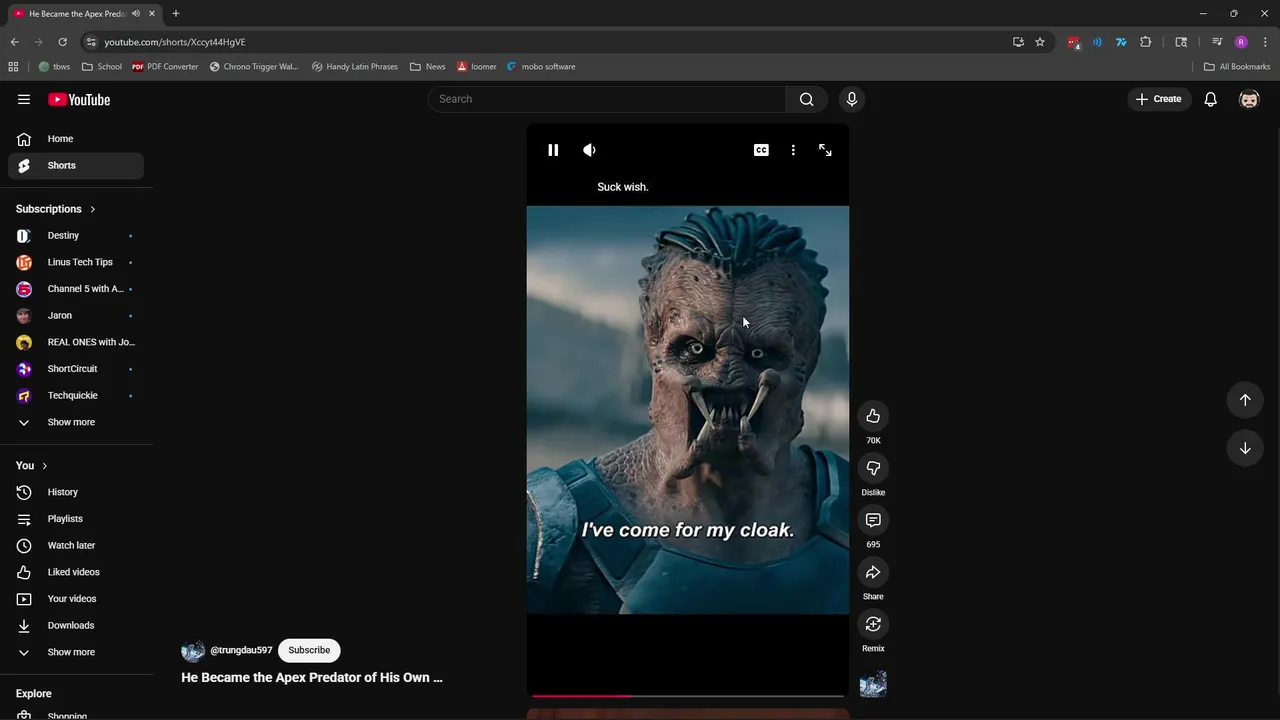Mute the Short's volume
Viewport: 1280px width, 720px height.
[x=589, y=150]
